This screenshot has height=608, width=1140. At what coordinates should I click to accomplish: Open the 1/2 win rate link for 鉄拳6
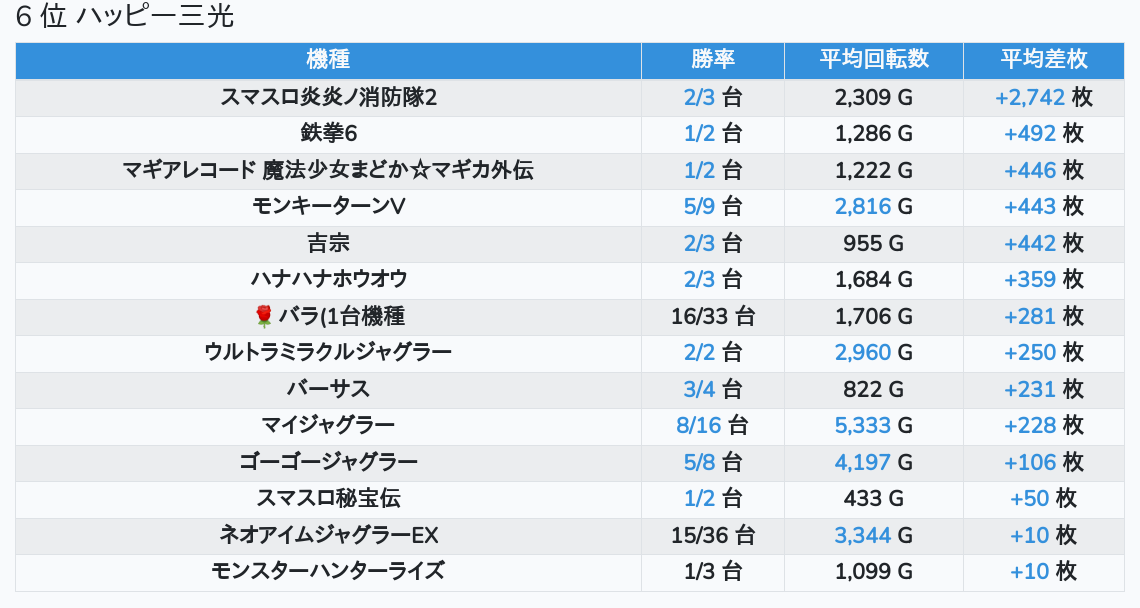(x=700, y=134)
